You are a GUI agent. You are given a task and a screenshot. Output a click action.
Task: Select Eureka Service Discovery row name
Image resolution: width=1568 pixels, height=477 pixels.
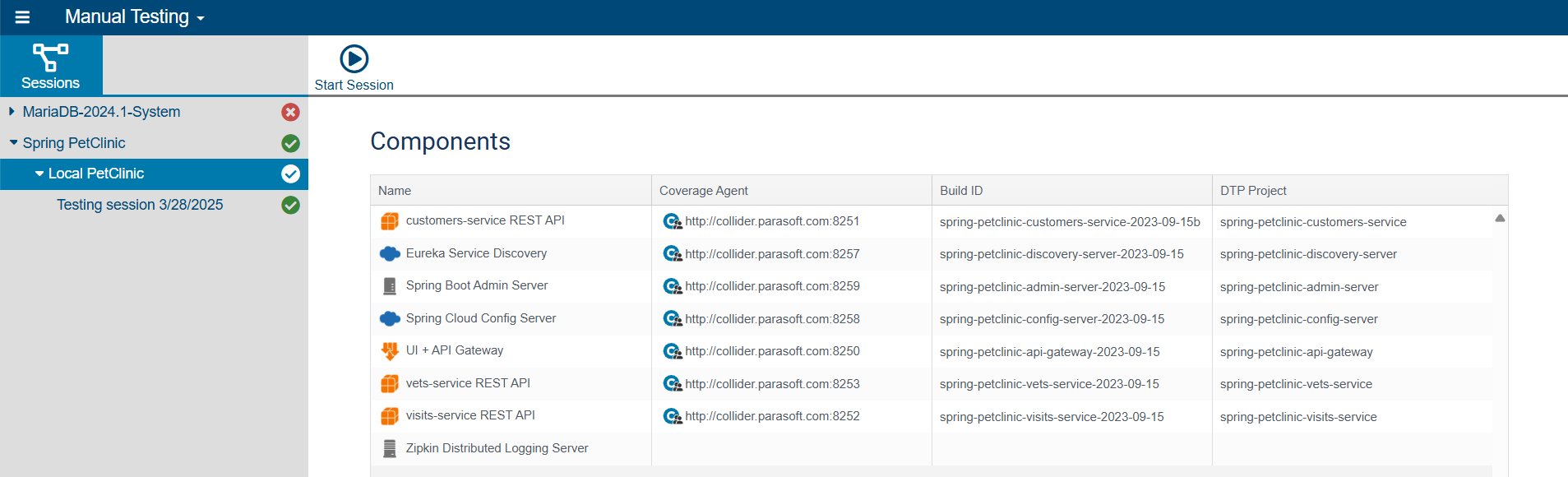476,253
